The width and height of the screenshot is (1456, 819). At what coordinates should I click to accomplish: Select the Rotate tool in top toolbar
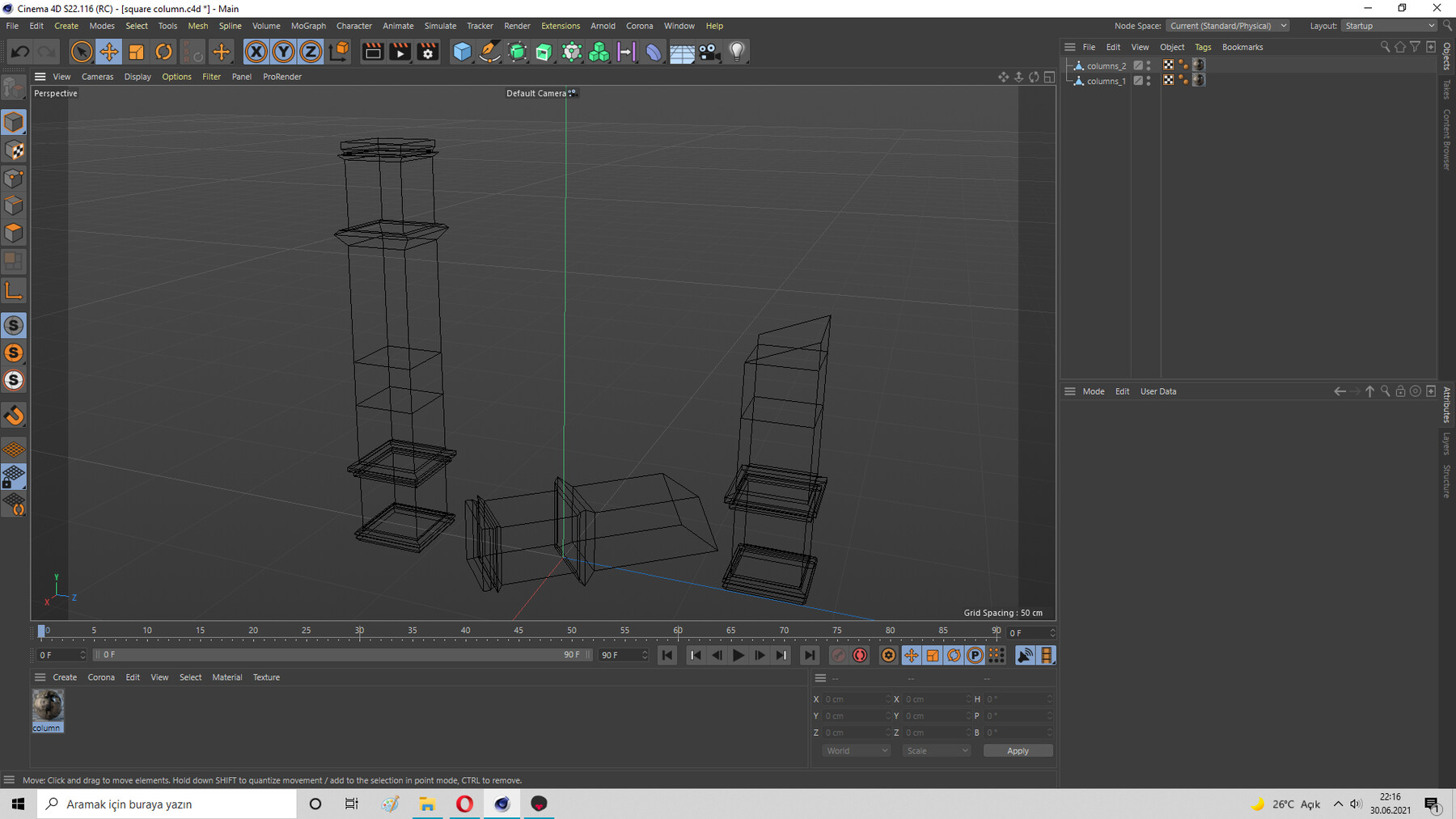click(x=163, y=52)
